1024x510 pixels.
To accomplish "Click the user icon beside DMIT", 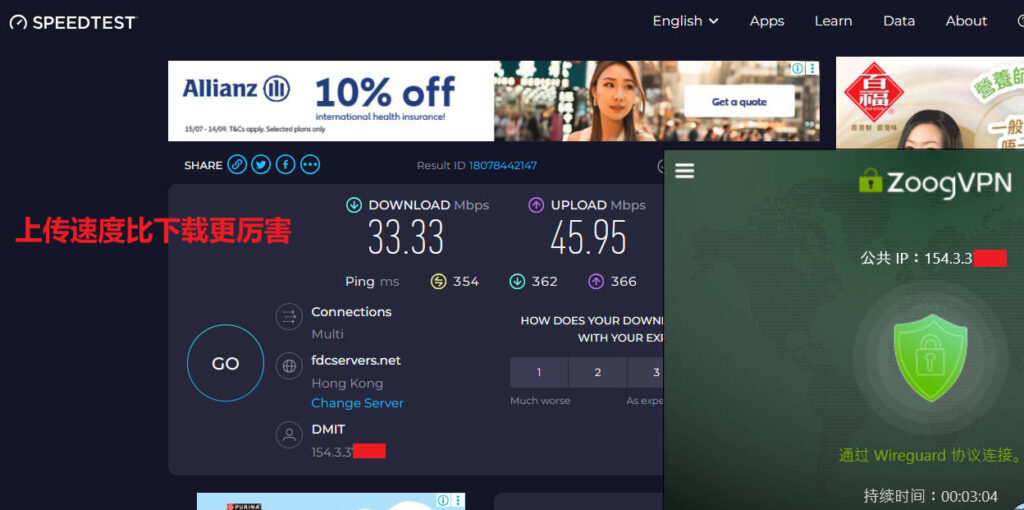I will [289, 435].
